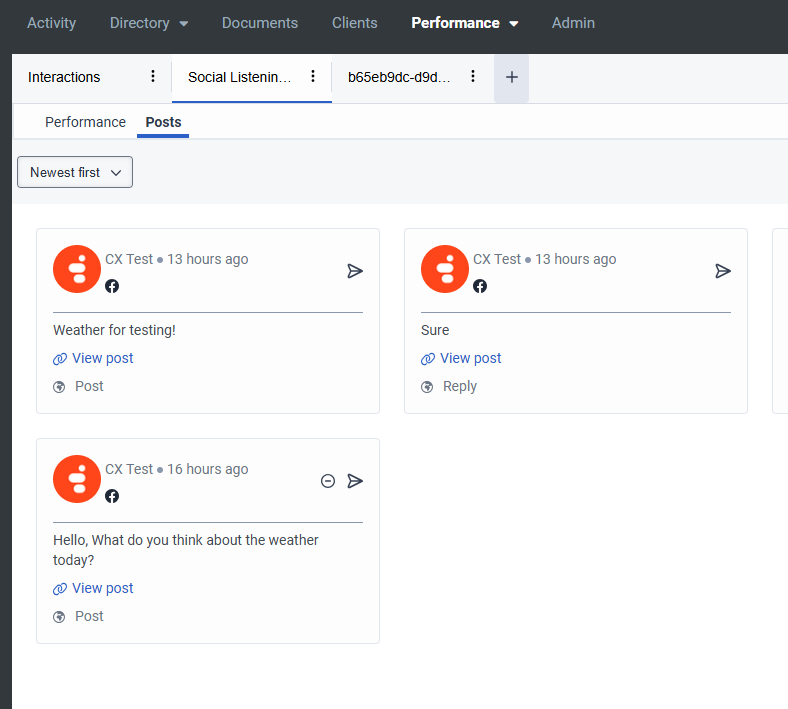
Task: Add a new tab with plus button
Action: pyautogui.click(x=512, y=77)
